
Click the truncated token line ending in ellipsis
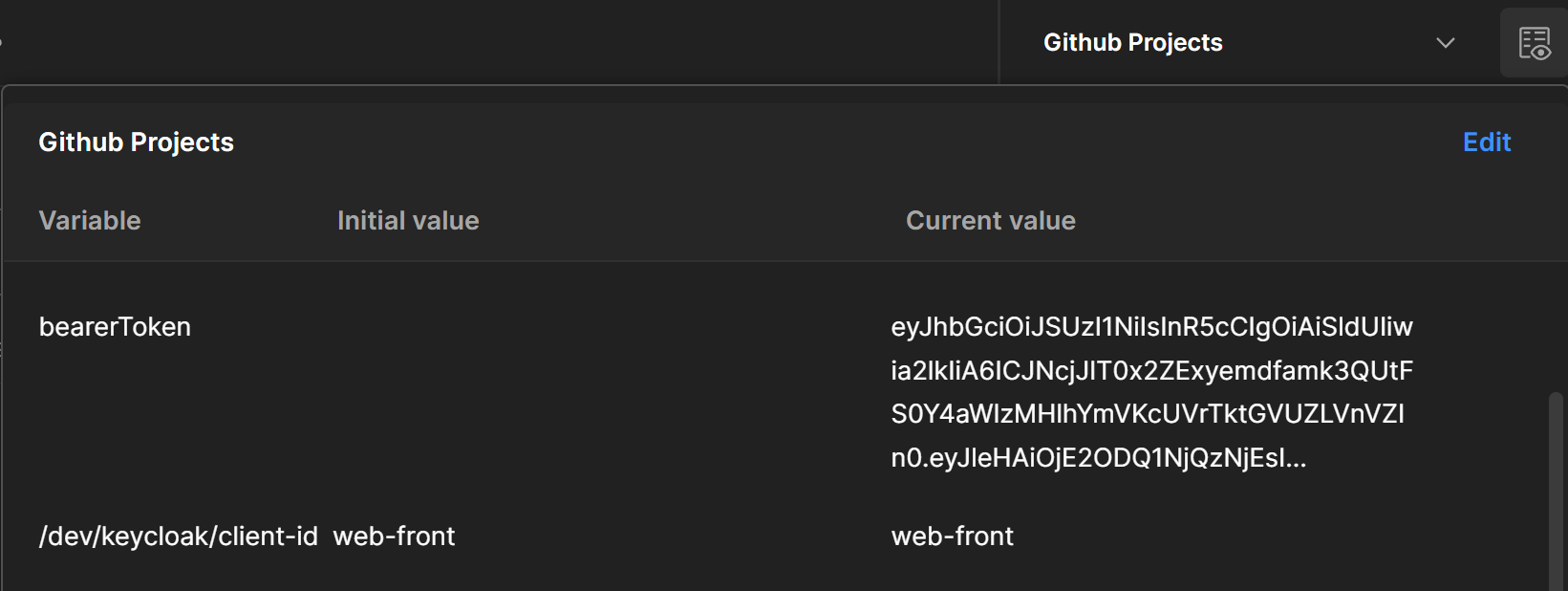[x=1097, y=458]
